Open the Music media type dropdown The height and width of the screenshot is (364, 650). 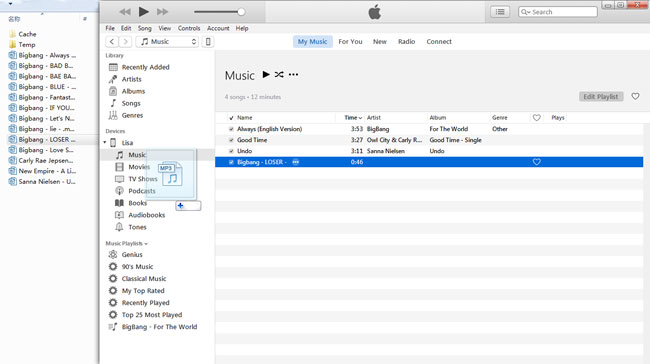[167, 41]
